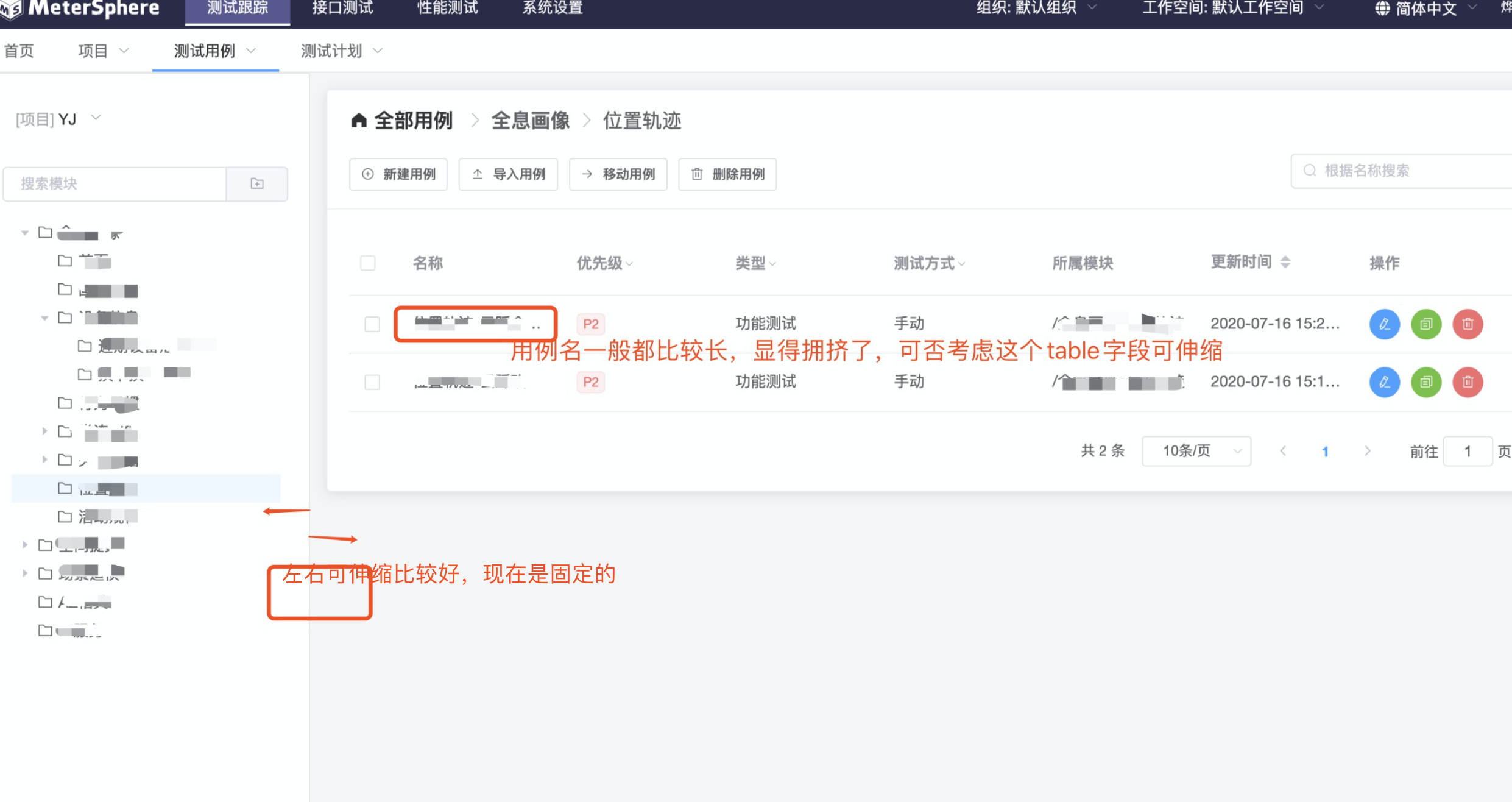Viewport: 1512px width, 802px height.
Task: Collapse the top-level module tree folder
Action: click(25, 232)
